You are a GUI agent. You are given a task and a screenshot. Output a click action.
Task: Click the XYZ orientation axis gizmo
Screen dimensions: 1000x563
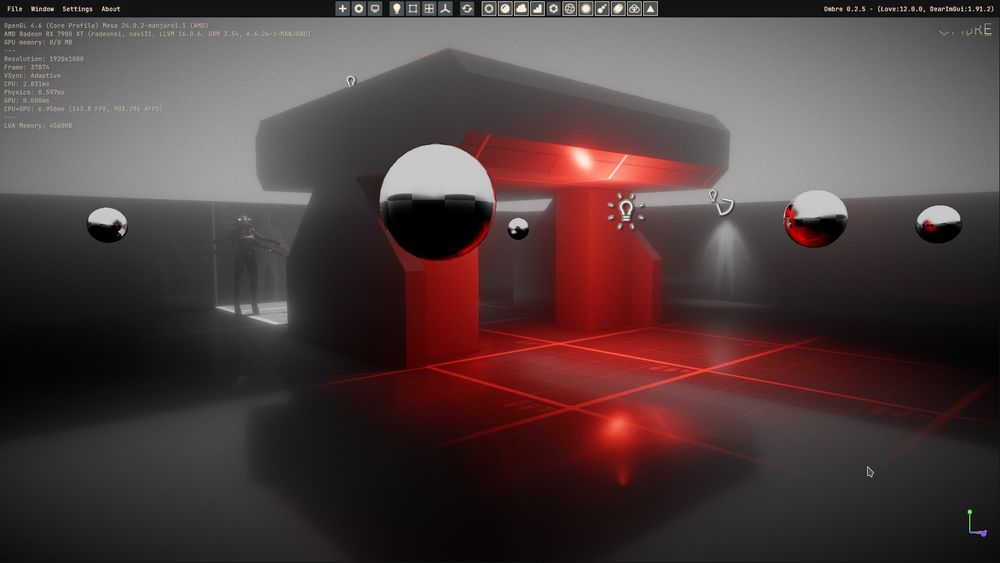click(x=976, y=523)
